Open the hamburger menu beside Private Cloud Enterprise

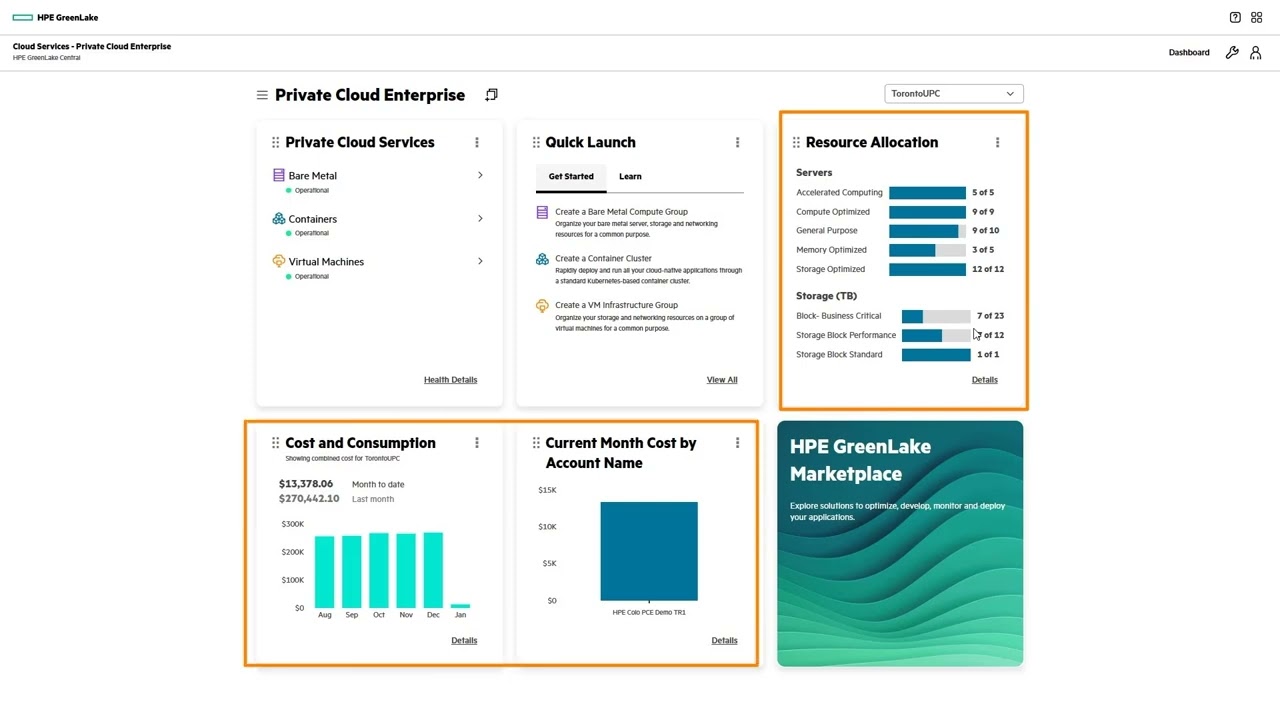[x=262, y=95]
